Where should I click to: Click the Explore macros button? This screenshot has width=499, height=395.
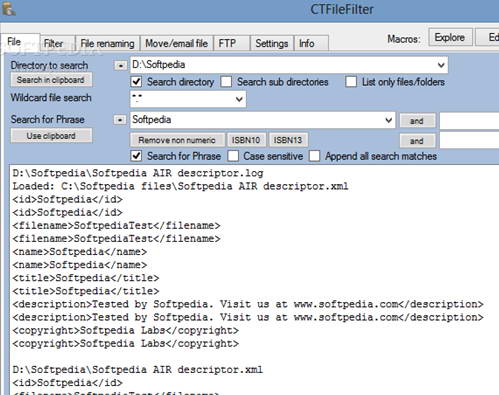[450, 37]
